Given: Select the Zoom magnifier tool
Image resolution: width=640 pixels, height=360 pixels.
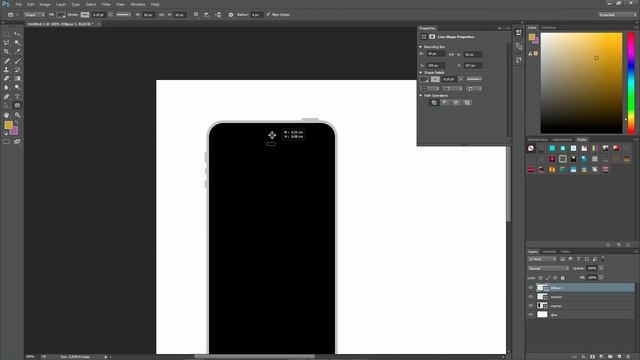Looking at the screenshot, I should [17, 115].
